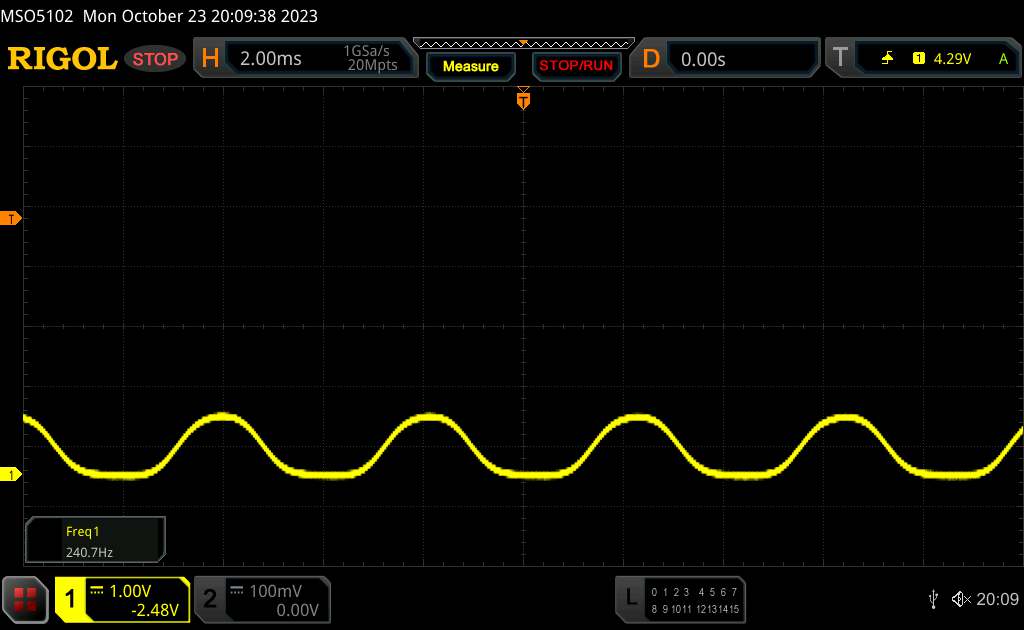The width and height of the screenshot is (1024, 630).
Task: Open the 1GSa/s 20Mpts acquisition settings
Action: click(369, 59)
